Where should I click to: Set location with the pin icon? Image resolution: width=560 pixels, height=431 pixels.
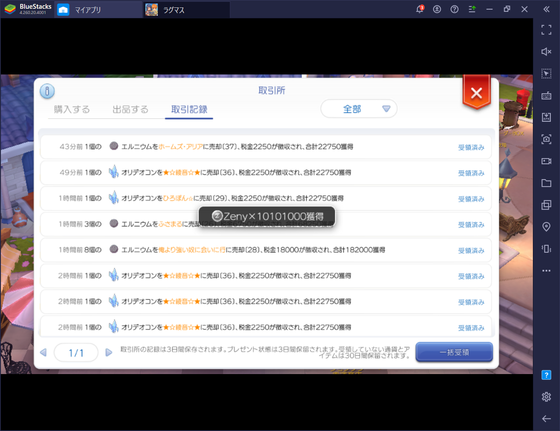coord(546,227)
